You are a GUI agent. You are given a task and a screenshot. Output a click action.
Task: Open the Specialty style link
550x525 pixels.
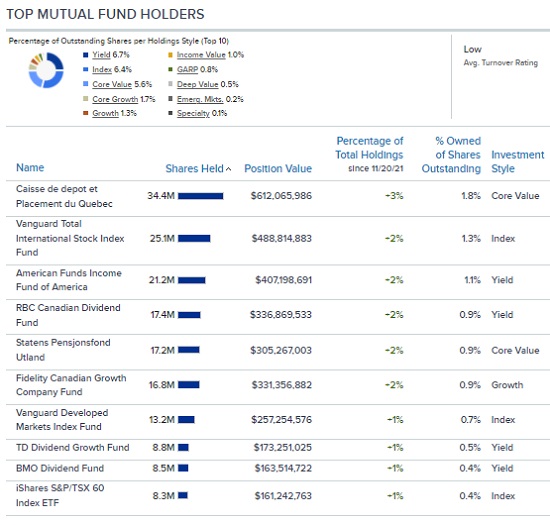point(193,113)
